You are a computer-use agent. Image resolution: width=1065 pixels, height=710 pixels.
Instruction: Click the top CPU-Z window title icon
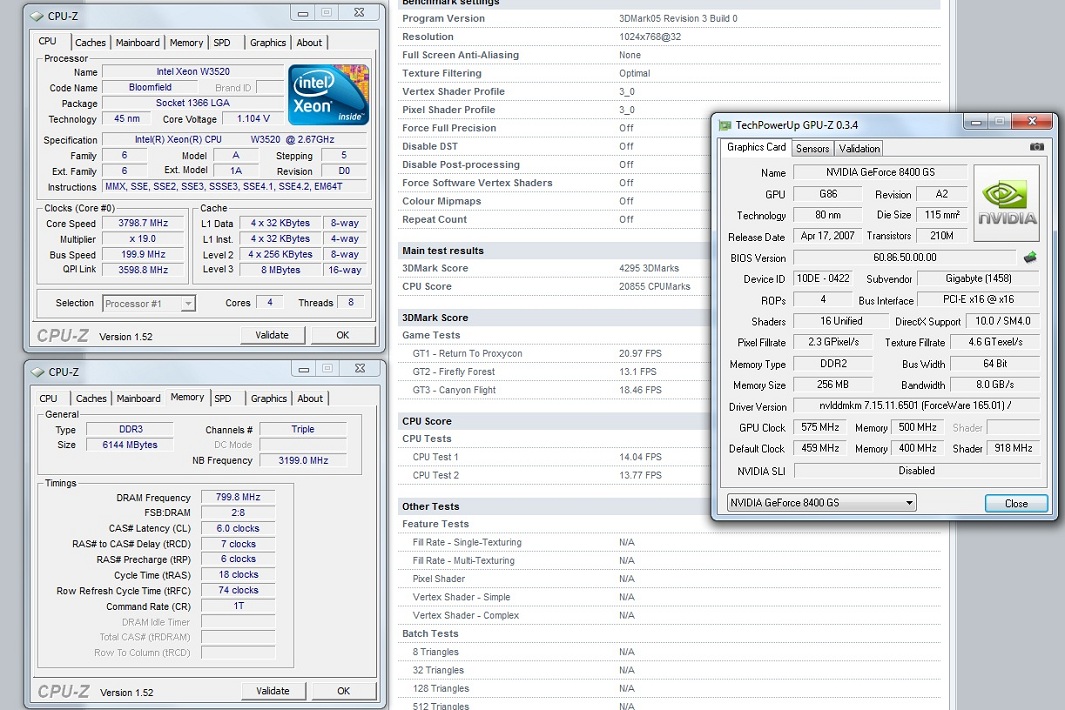click(37, 16)
